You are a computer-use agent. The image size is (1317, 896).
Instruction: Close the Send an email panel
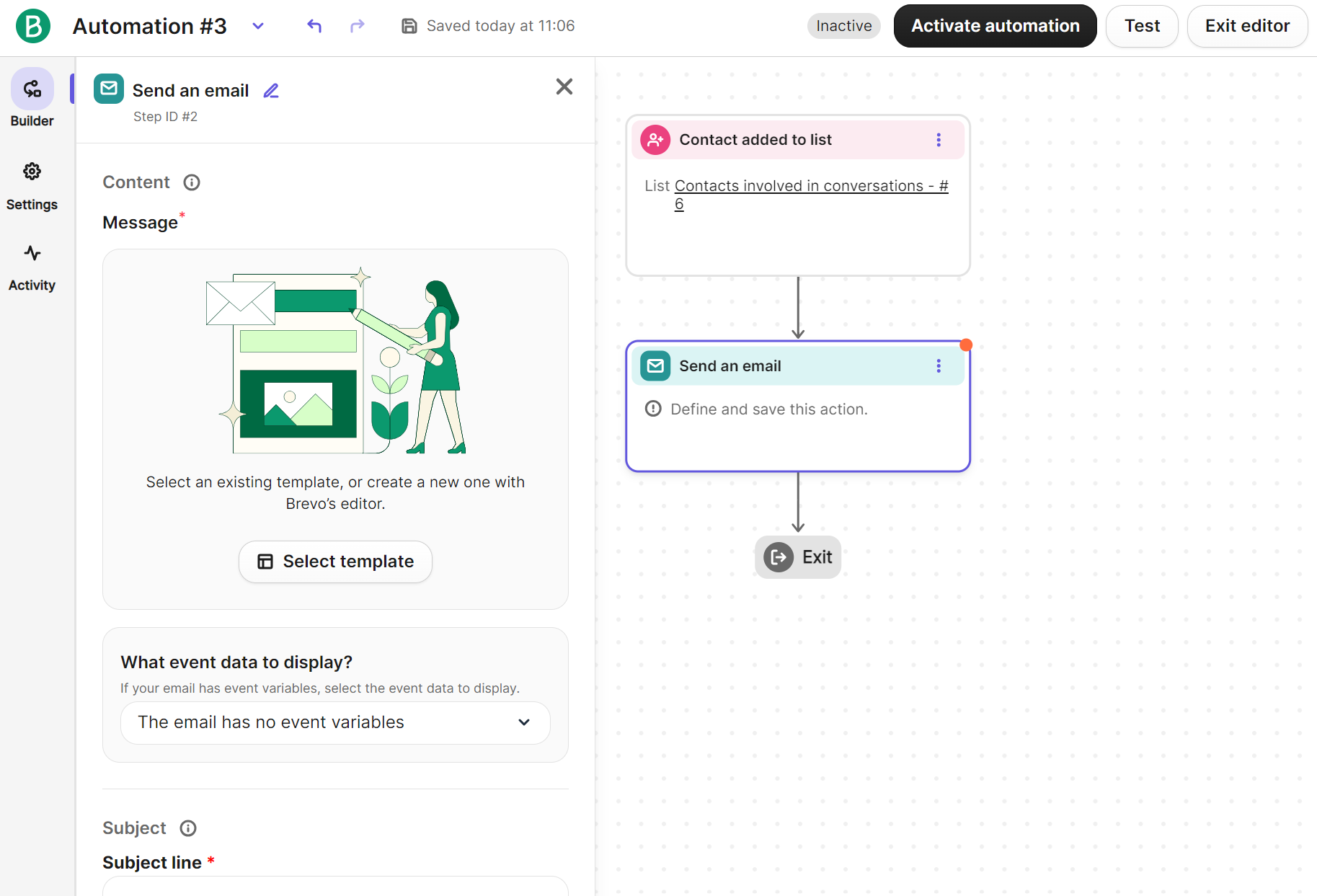point(564,87)
